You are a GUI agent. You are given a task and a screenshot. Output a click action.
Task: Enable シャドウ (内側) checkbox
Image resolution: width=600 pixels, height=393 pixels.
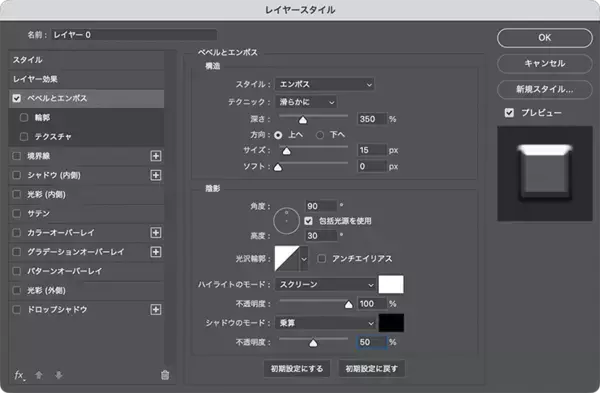[16, 175]
